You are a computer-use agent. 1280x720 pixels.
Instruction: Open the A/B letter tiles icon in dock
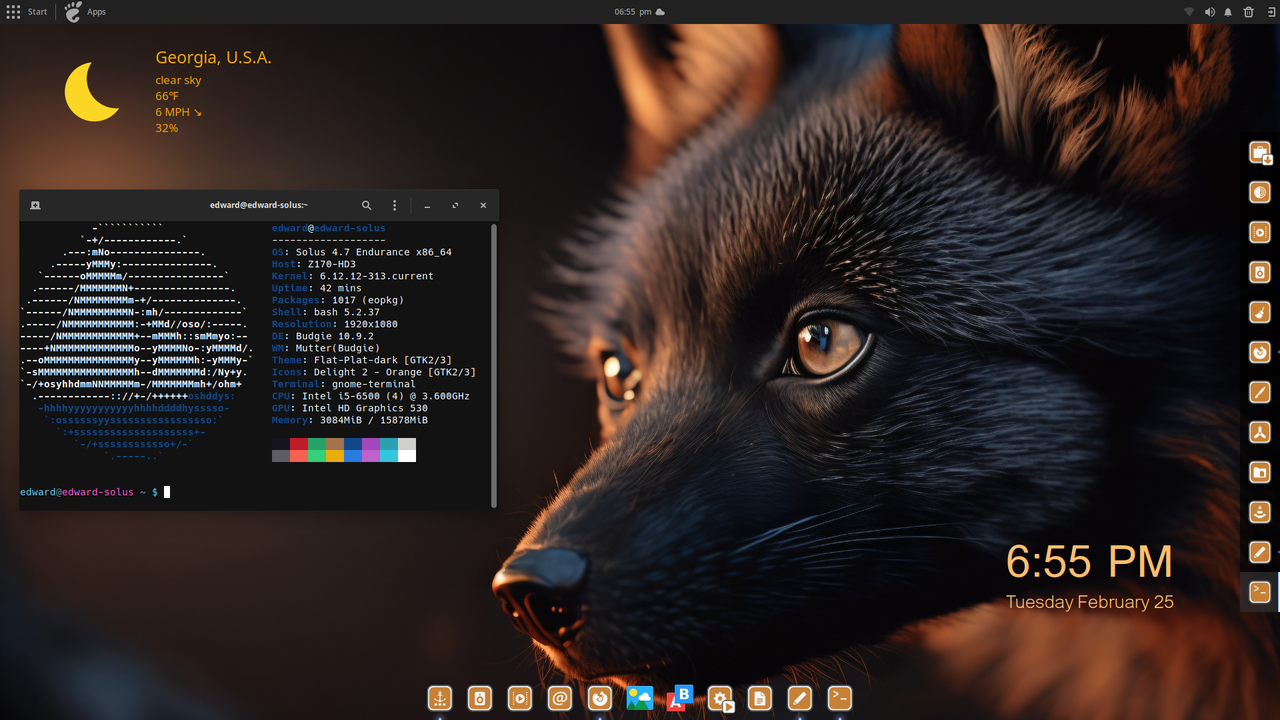(x=680, y=698)
